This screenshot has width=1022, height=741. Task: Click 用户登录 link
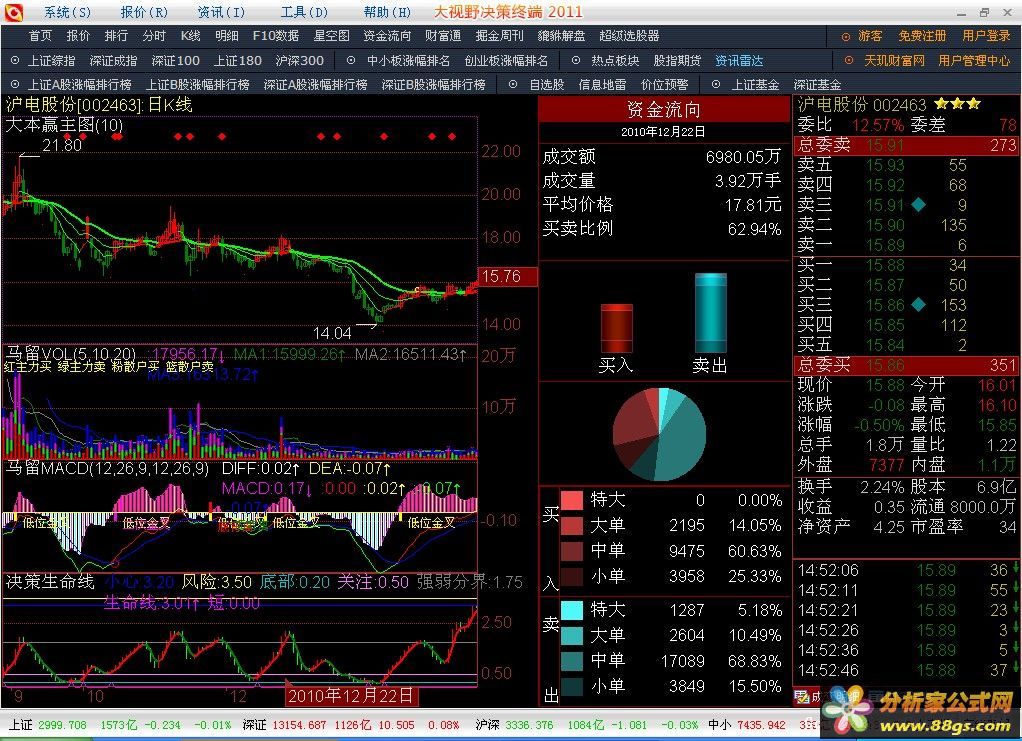click(x=986, y=36)
